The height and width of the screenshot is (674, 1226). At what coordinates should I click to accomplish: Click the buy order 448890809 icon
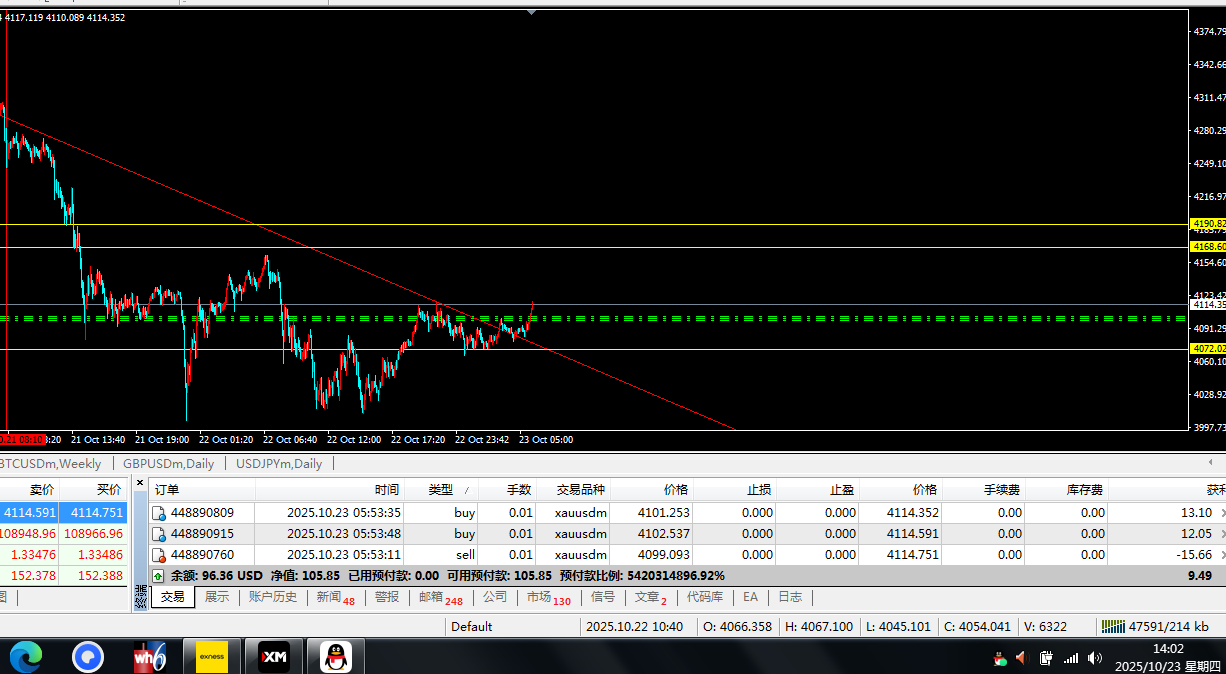pos(158,513)
